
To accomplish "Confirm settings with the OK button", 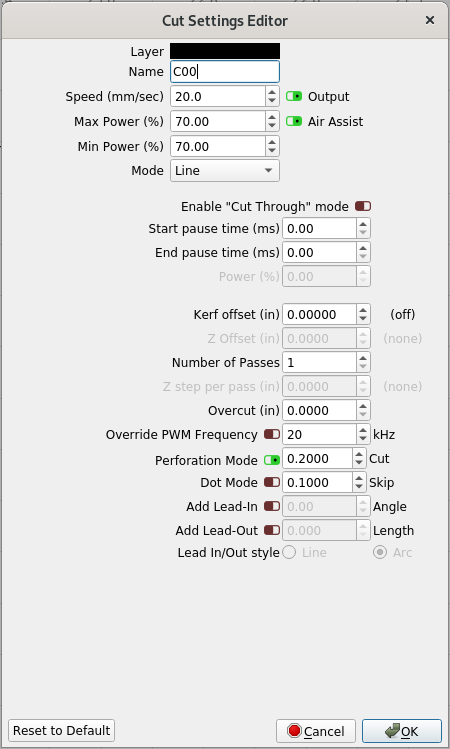I will pyautogui.click(x=402, y=731).
